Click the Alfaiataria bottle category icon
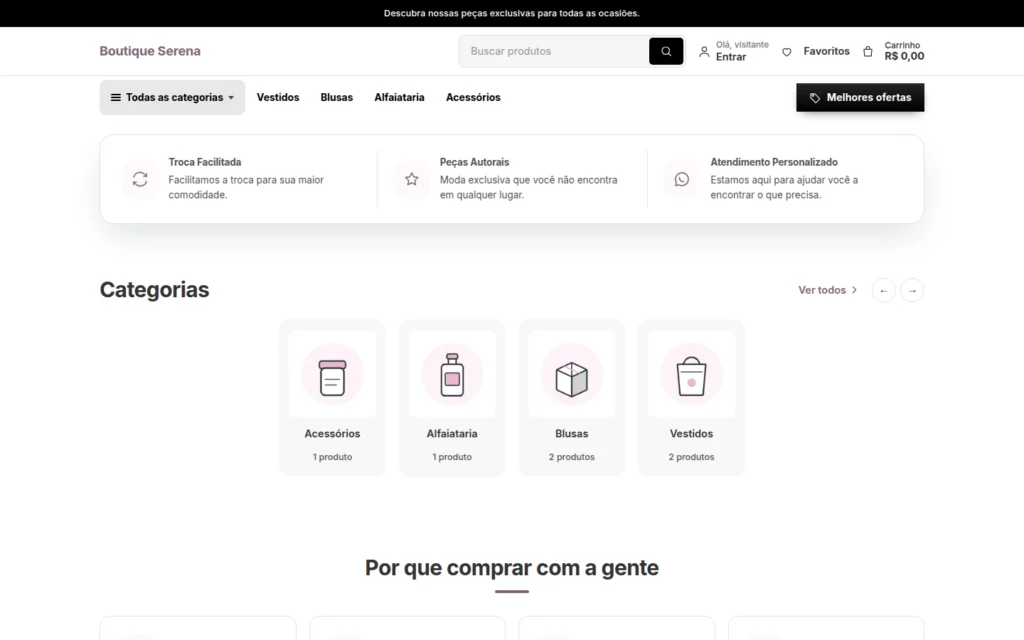 (452, 375)
